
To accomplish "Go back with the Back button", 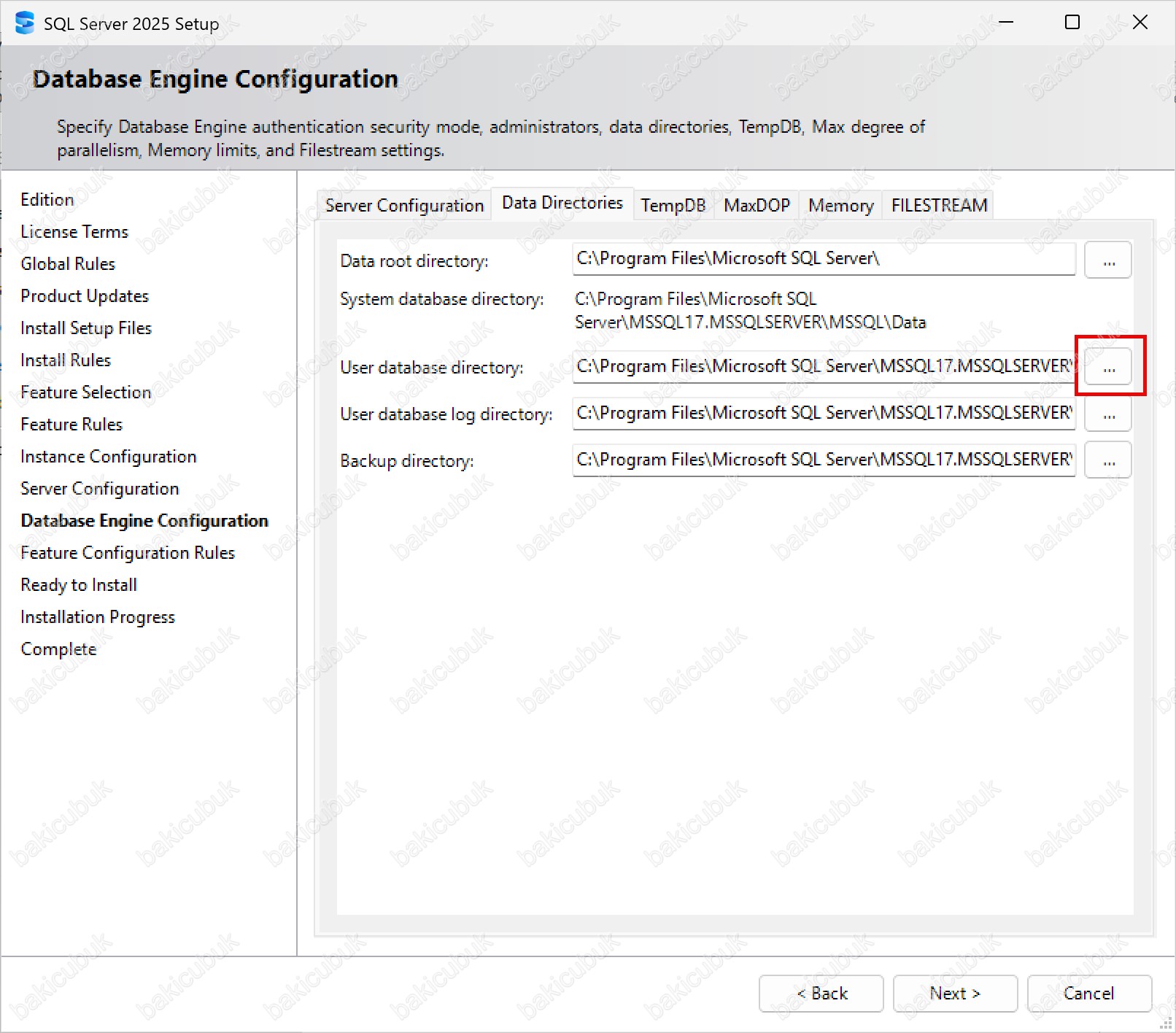I will coord(821,994).
